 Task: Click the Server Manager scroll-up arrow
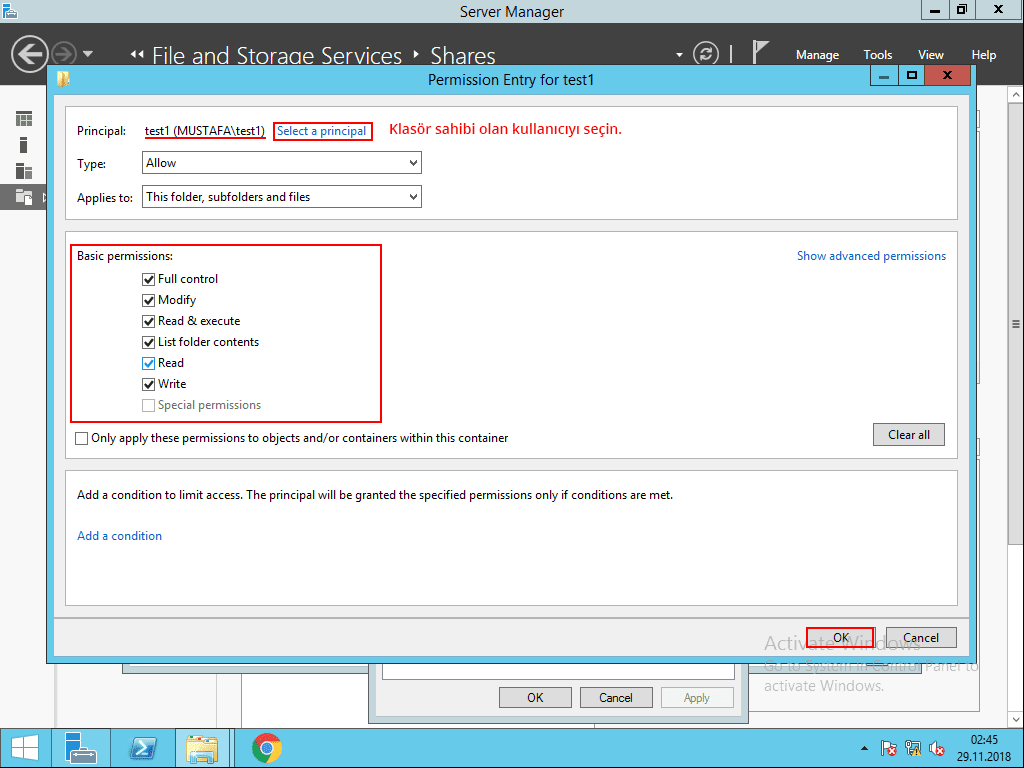click(1016, 95)
